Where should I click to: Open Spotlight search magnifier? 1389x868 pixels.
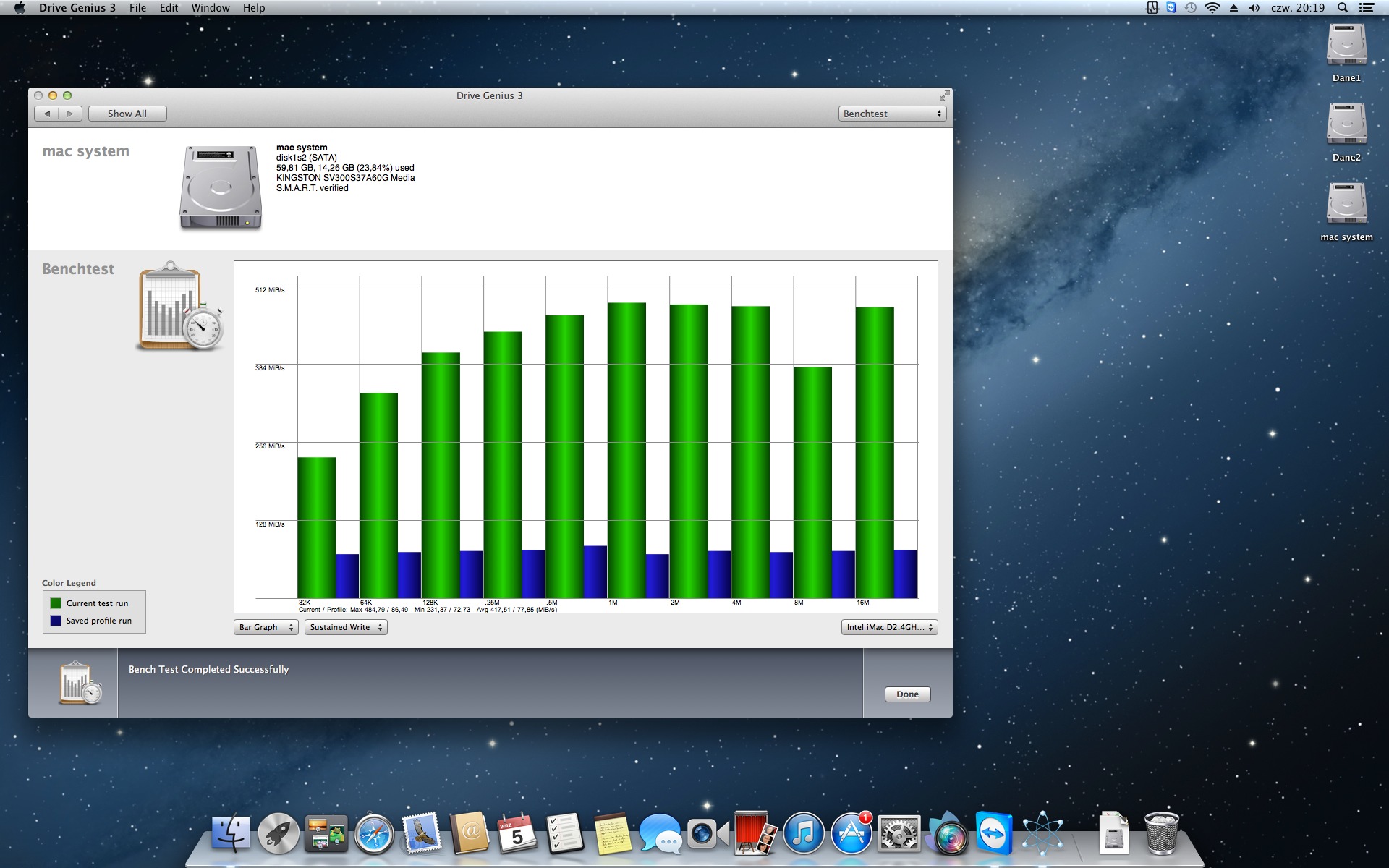(1343, 8)
